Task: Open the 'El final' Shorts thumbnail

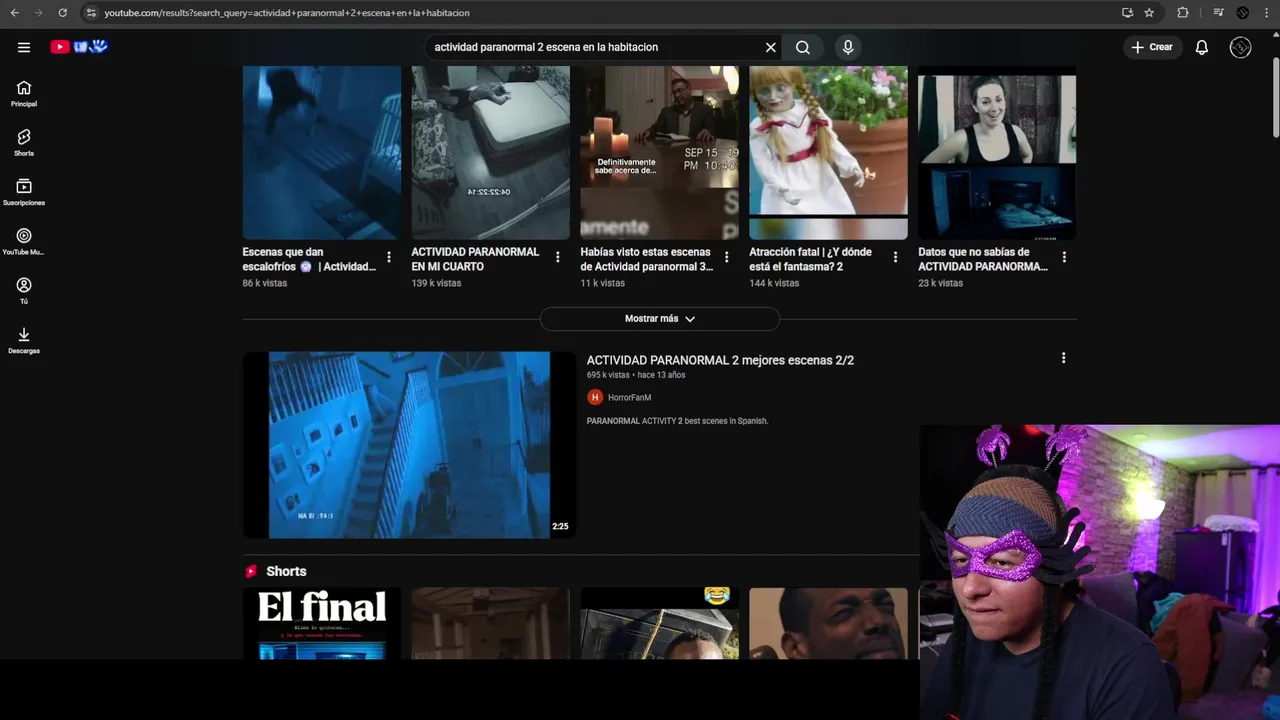Action: 321,623
